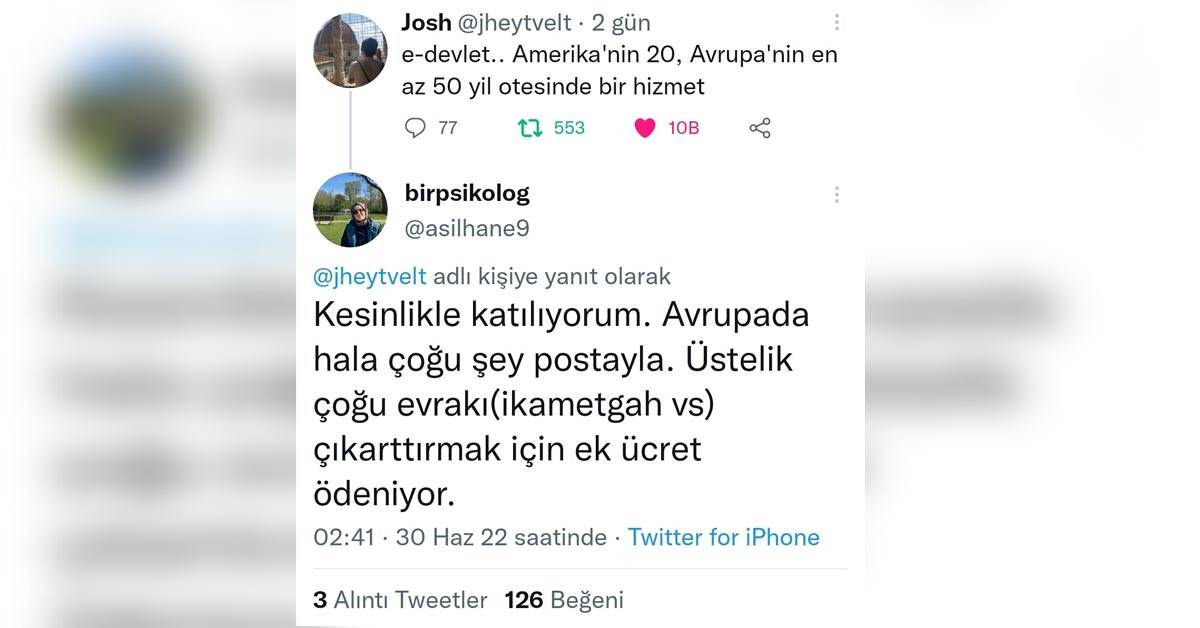Viewport: 1200px width, 628px height.
Task: Select the @asilhane9 handle under birpsikolog
Action: (x=467, y=228)
